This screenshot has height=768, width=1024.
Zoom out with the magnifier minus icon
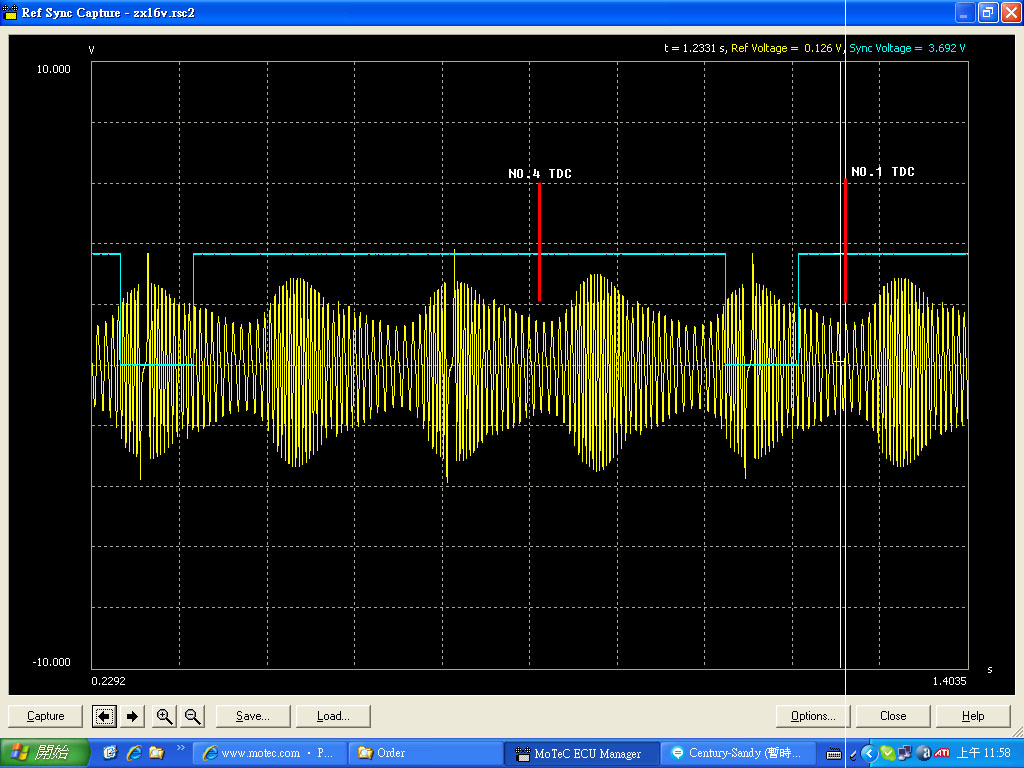coord(193,716)
